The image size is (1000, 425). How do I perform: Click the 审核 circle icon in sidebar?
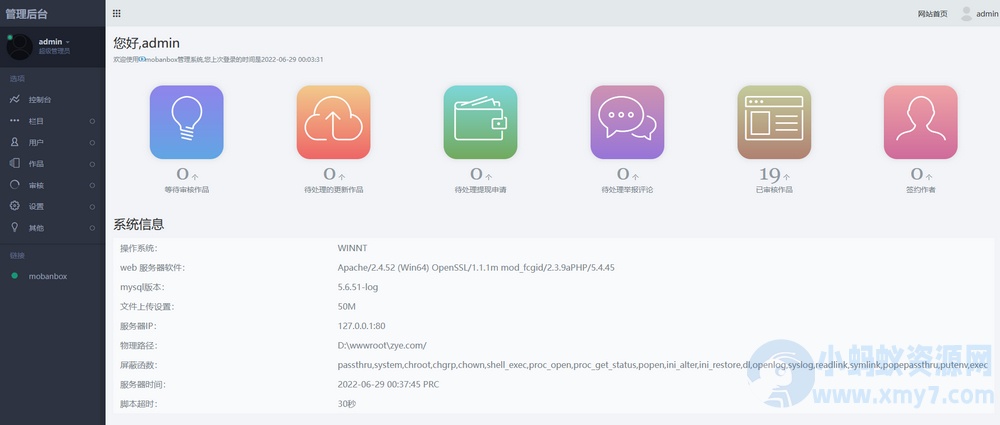click(x=15, y=185)
